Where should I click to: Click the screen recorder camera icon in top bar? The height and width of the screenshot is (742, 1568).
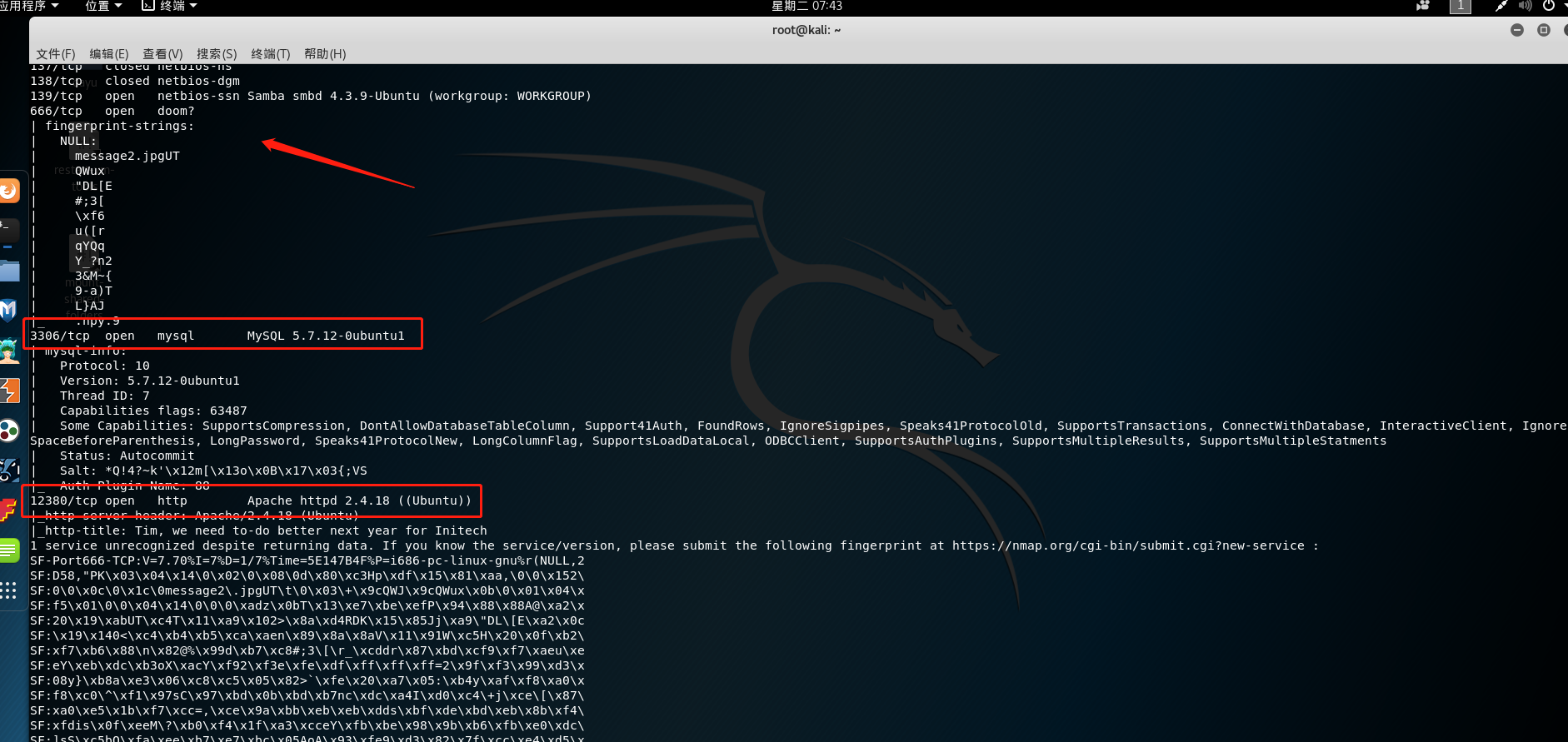pyautogui.click(x=1423, y=6)
